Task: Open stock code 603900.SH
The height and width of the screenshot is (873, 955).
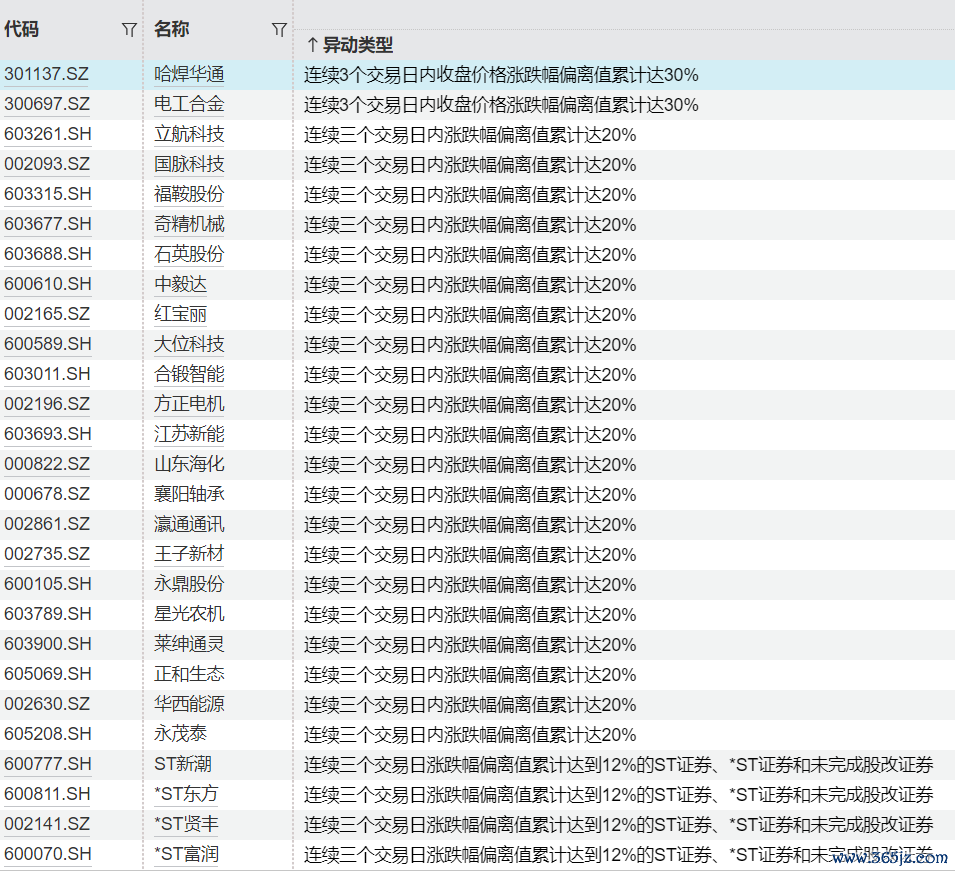Action: coord(47,644)
